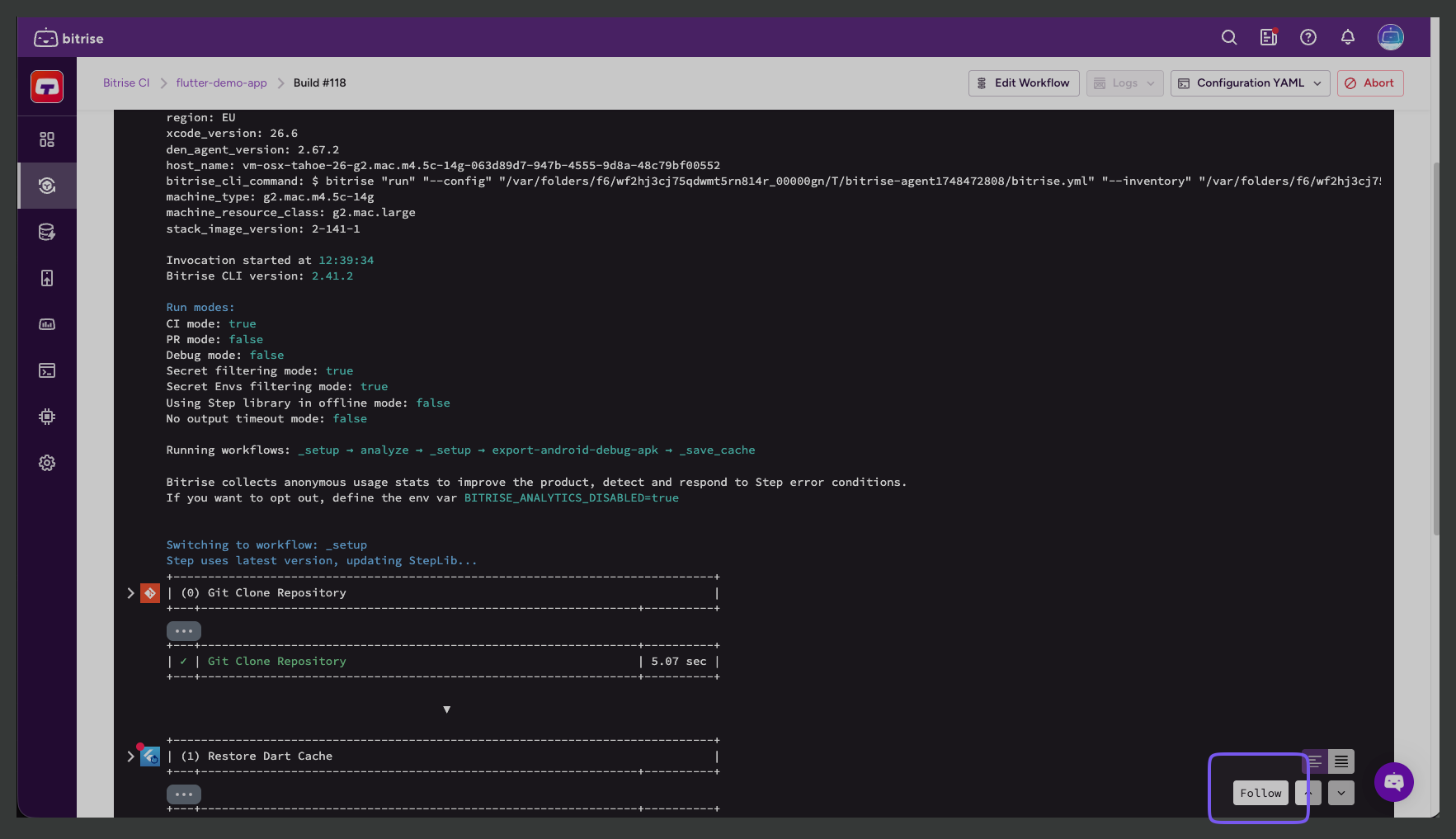1456x839 pixels.
Task: Click the 5.07 sec duration
Action: pos(679,661)
